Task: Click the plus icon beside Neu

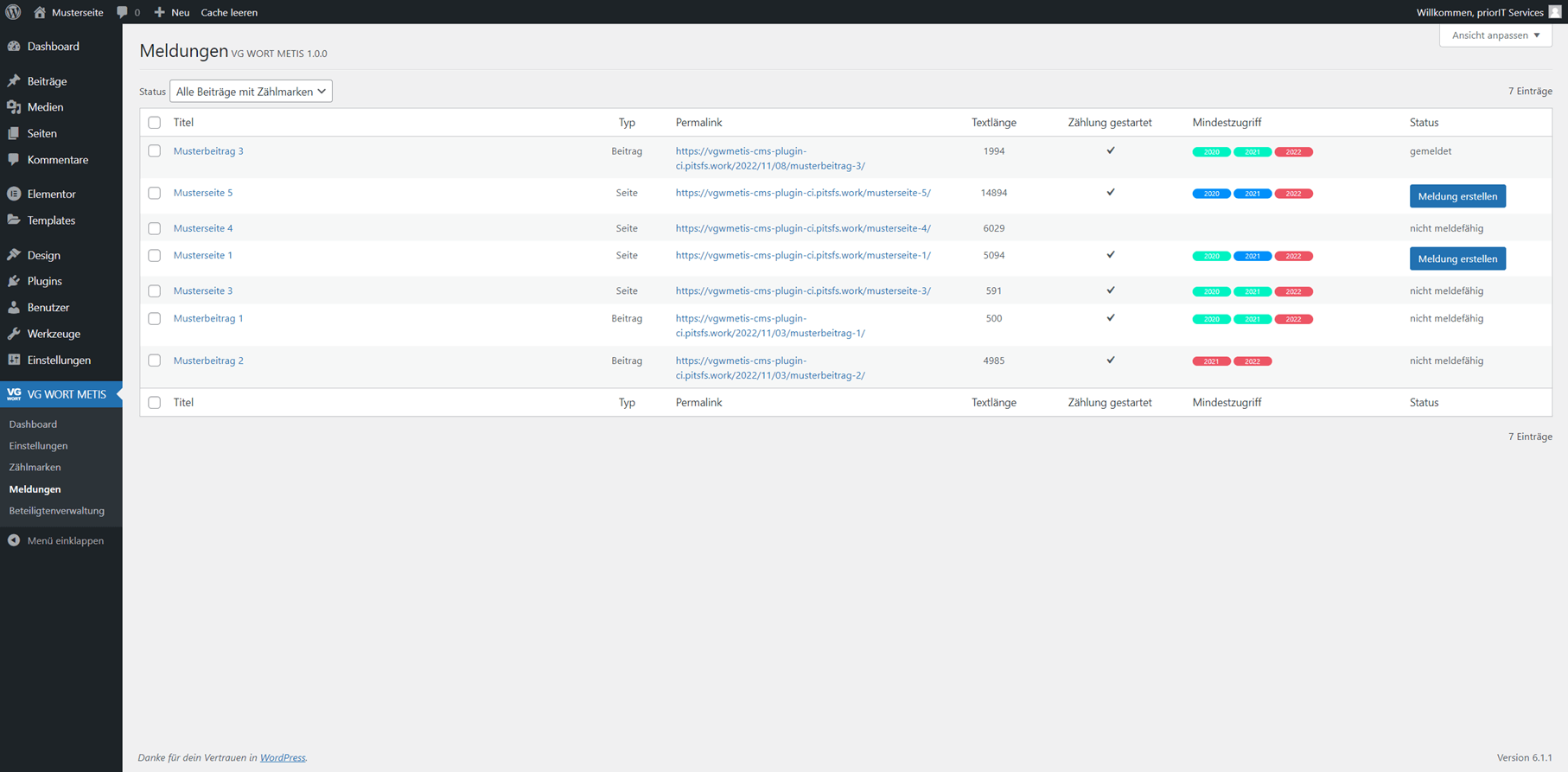Action: [x=159, y=12]
